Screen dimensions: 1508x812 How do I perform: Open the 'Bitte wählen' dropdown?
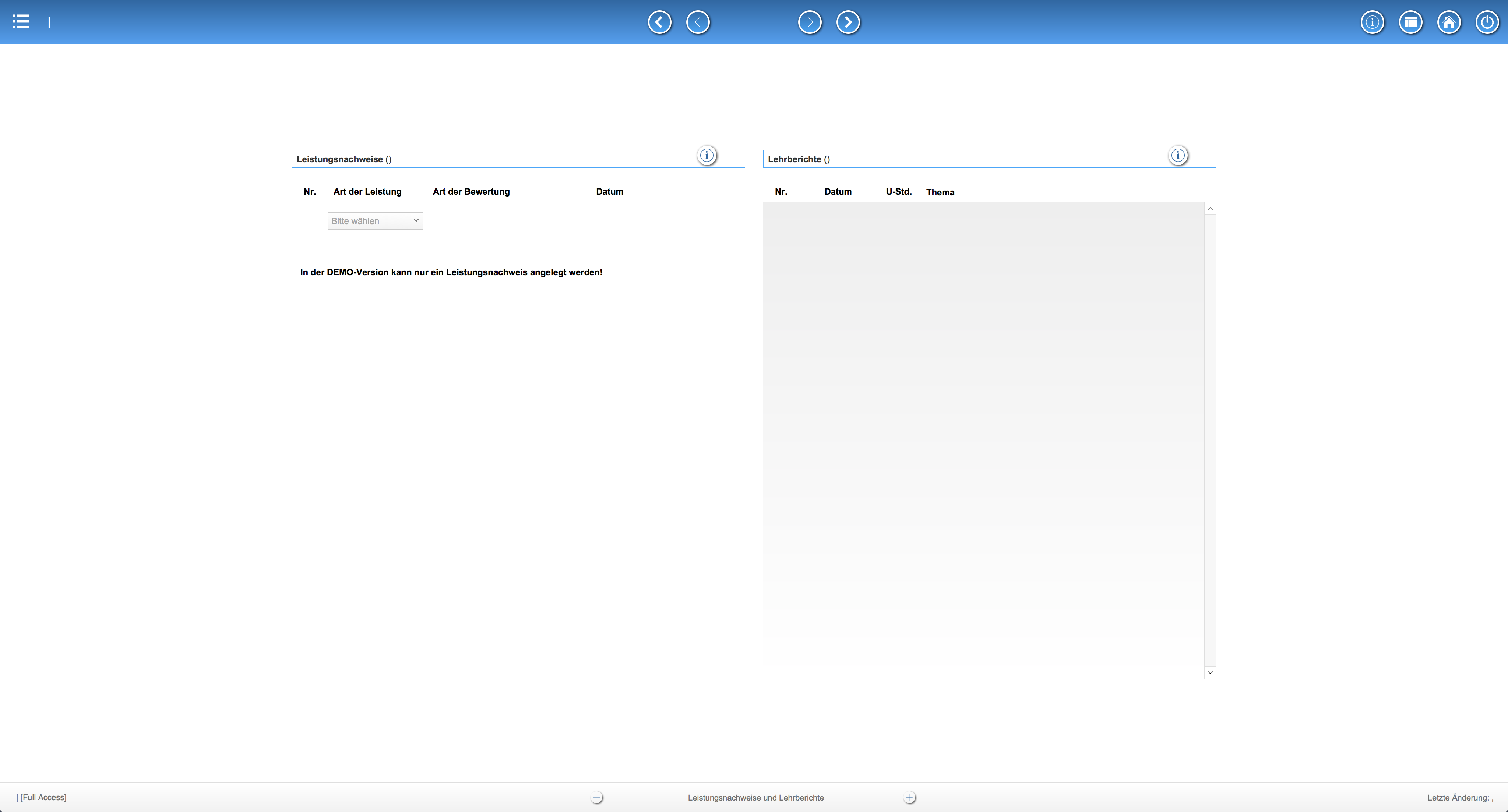pos(375,221)
